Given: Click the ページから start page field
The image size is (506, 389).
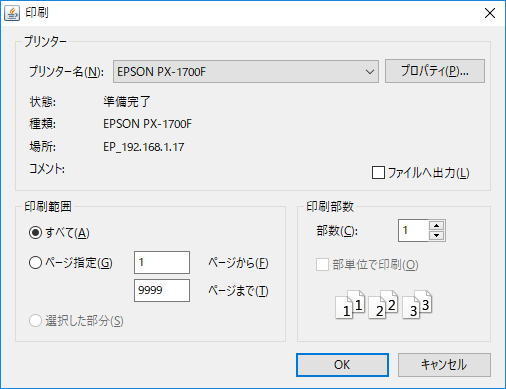Looking at the screenshot, I should (162, 262).
